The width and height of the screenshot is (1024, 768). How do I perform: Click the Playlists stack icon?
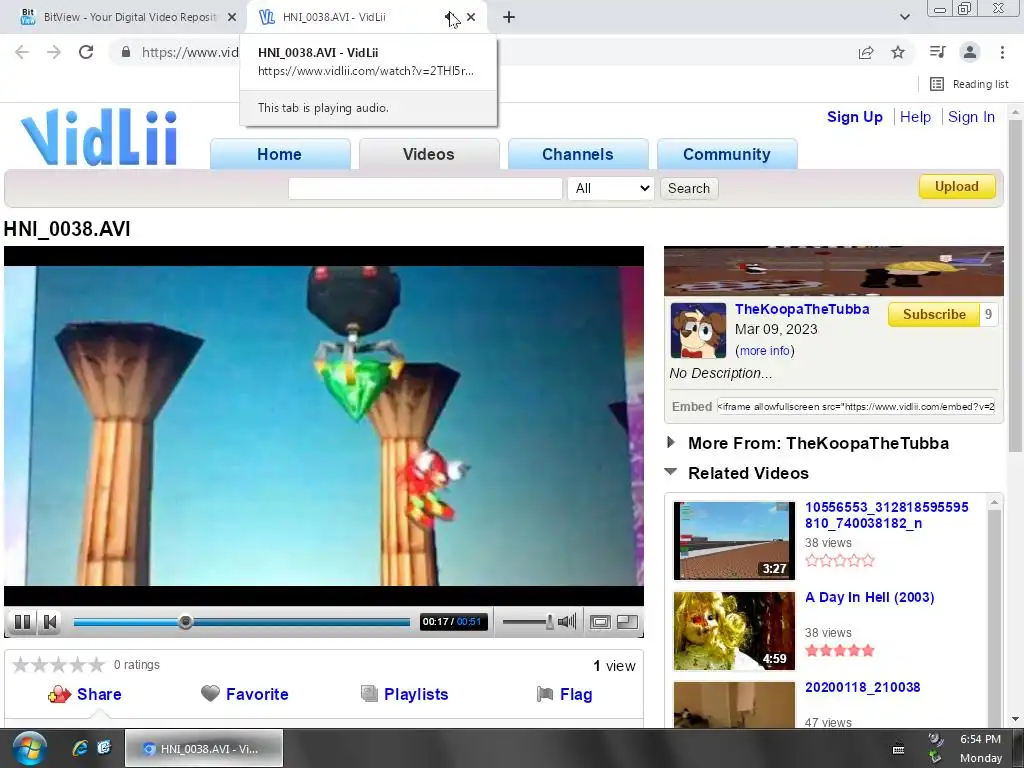click(369, 694)
